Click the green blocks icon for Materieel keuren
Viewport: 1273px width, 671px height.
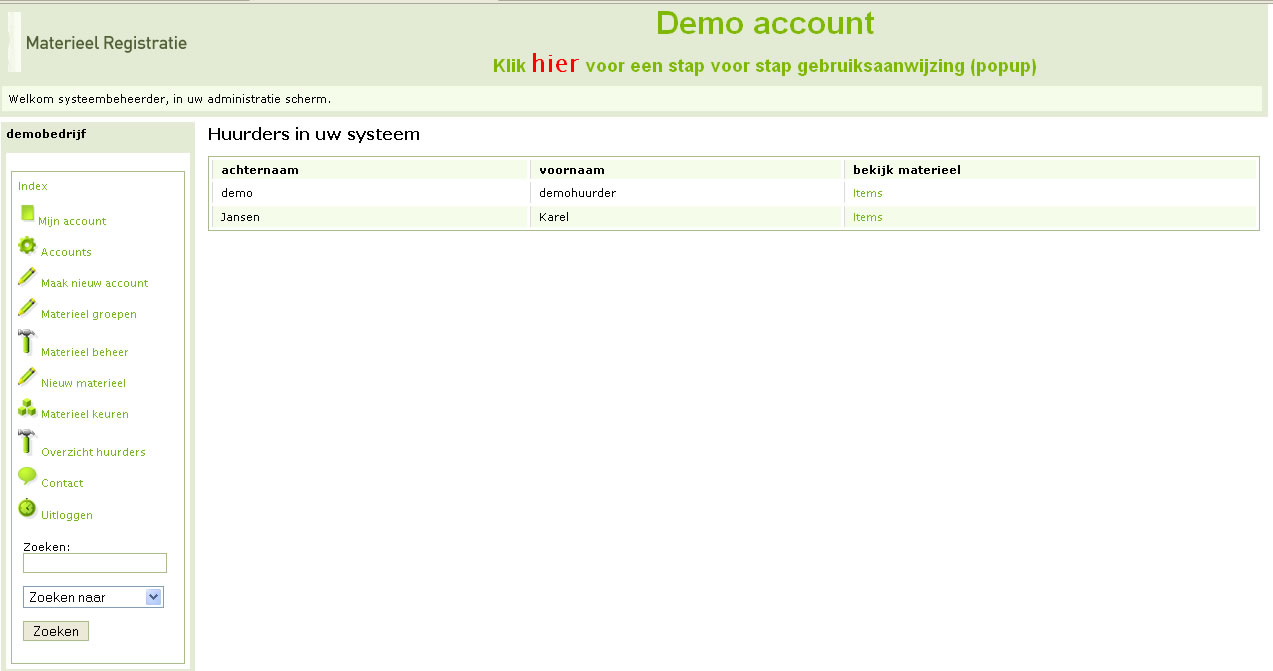(x=27, y=408)
